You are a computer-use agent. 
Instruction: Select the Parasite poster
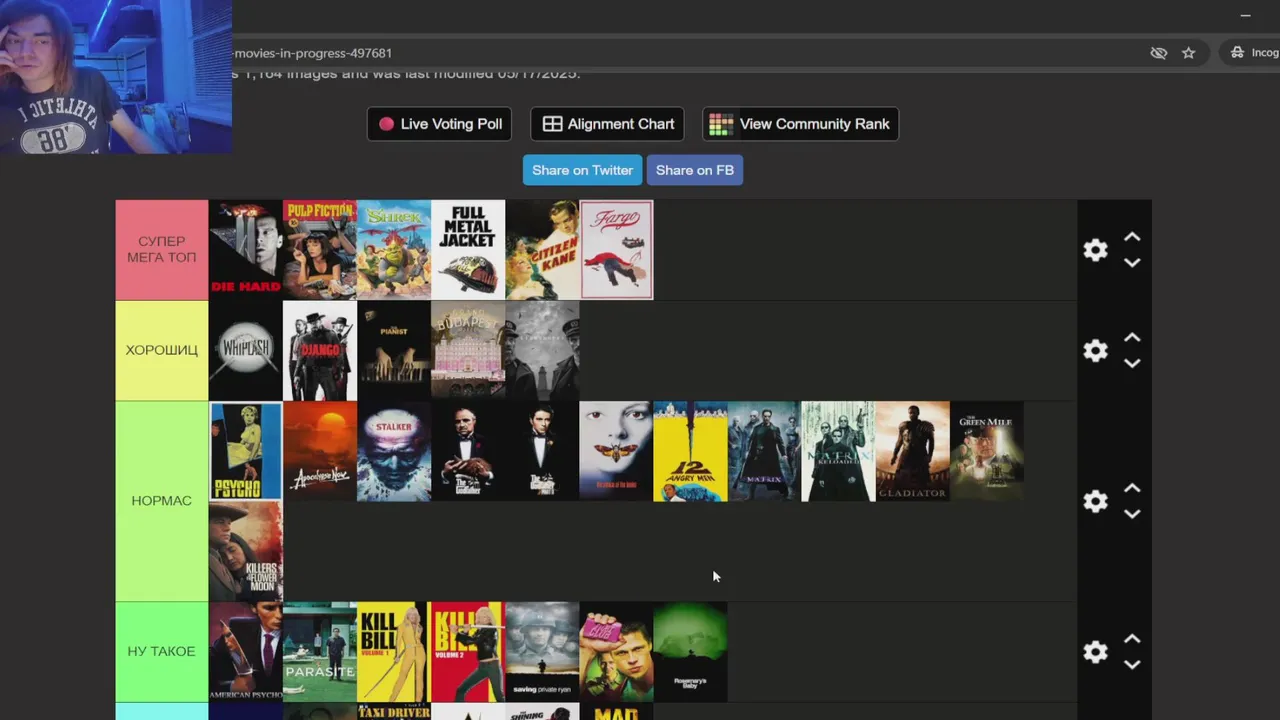click(320, 652)
